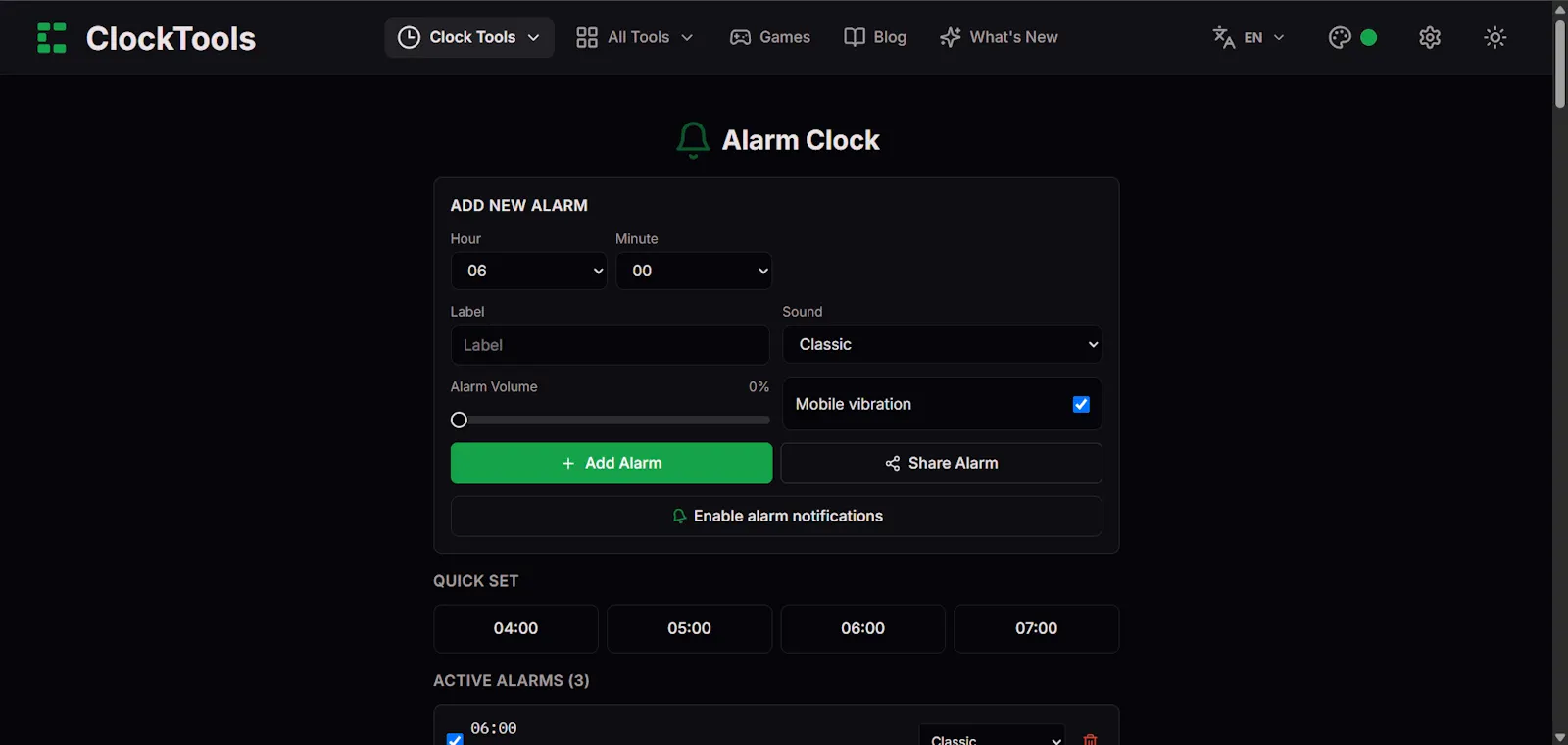The image size is (1568, 745).
Task: Click Enable alarm notifications button
Action: pos(776,516)
